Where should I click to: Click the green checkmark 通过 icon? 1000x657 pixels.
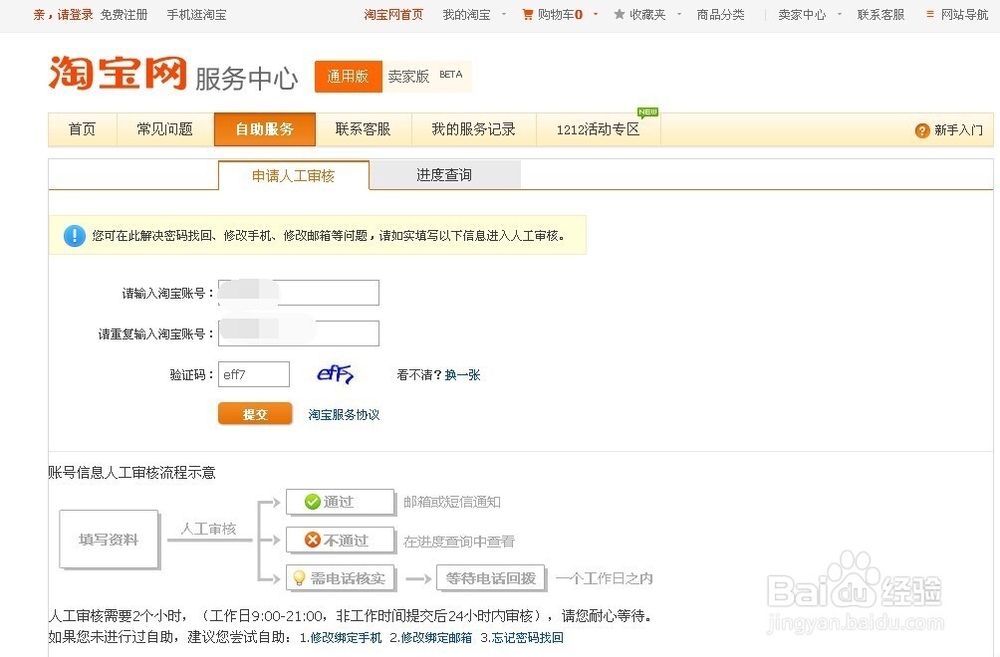coord(312,502)
